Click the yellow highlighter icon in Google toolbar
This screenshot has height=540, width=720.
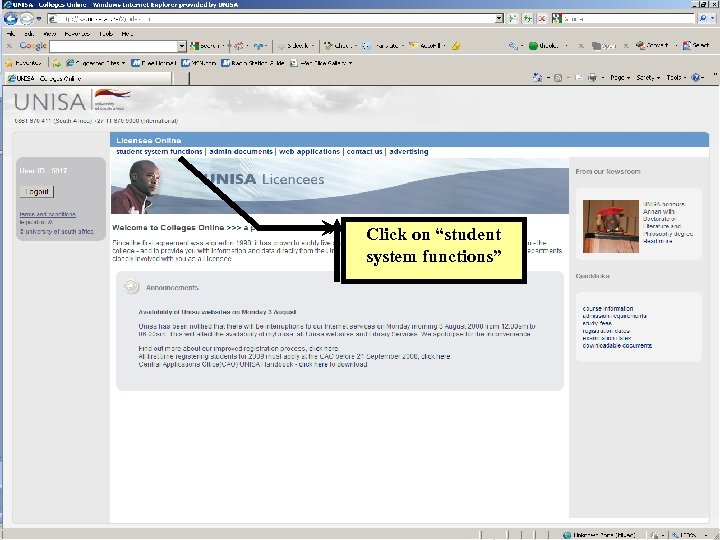(x=456, y=46)
